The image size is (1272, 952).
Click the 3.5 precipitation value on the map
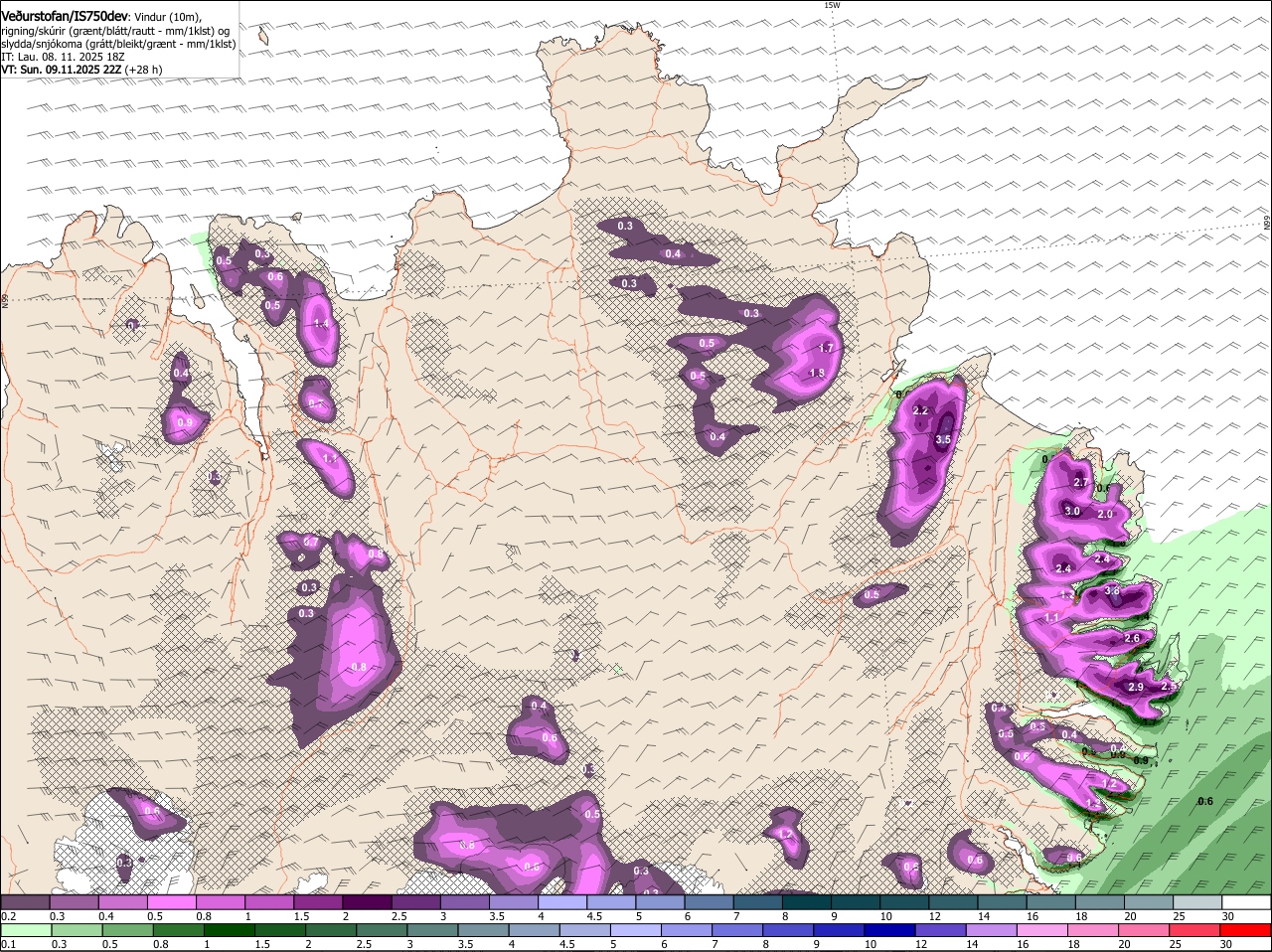click(x=944, y=439)
